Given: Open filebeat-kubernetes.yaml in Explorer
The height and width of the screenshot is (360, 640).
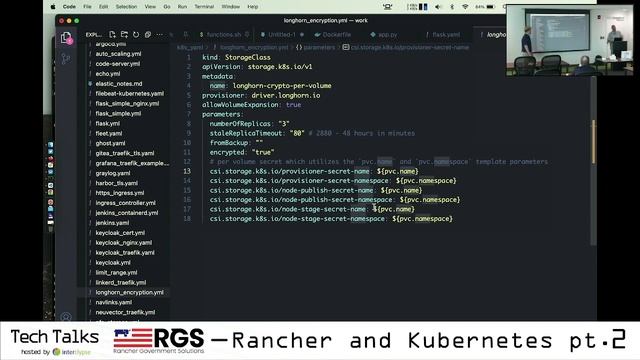Looking at the screenshot, I should tap(129, 93).
